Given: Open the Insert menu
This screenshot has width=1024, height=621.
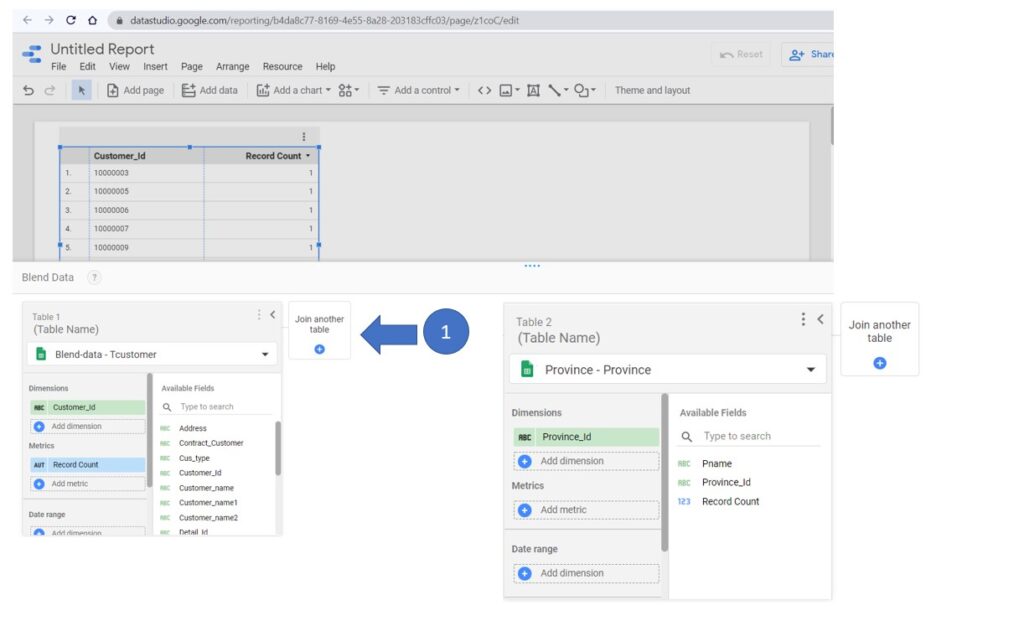Looking at the screenshot, I should [x=155, y=67].
